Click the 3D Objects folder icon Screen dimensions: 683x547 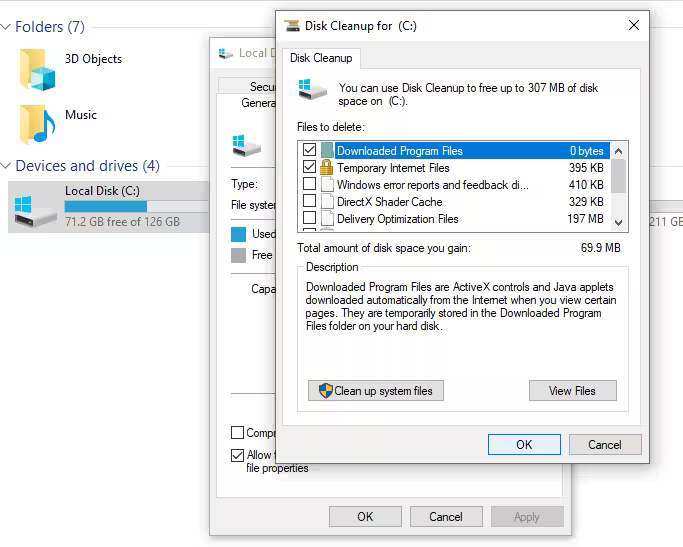point(37,70)
